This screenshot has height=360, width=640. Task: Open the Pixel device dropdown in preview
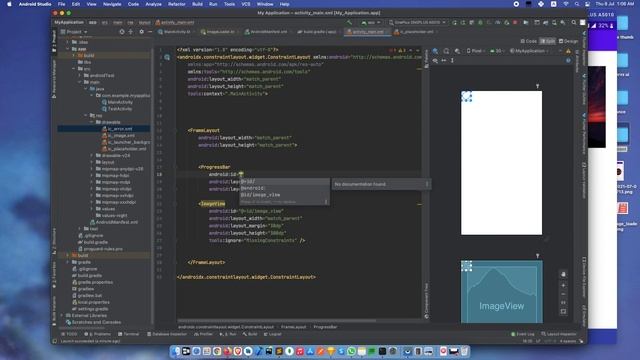point(476,51)
